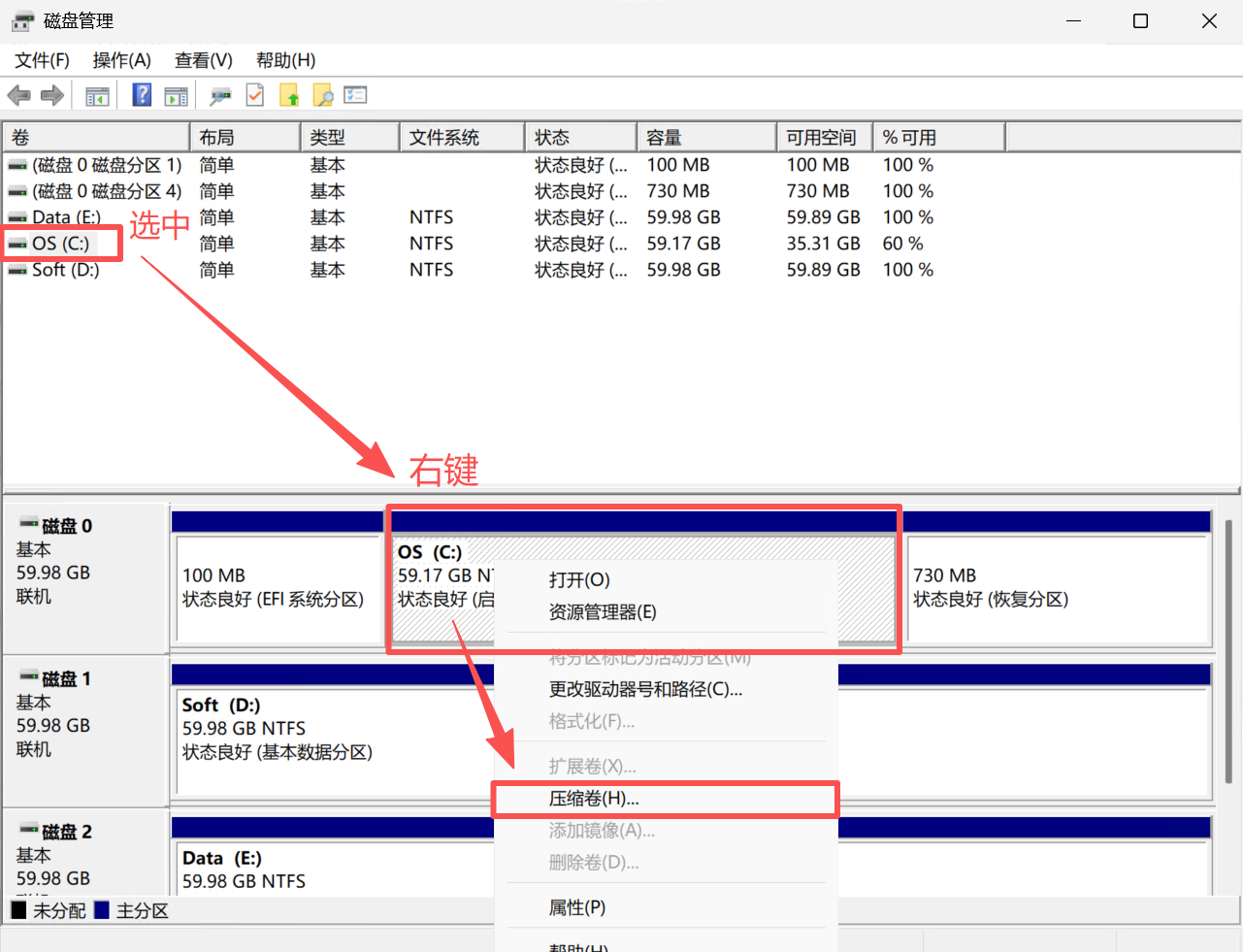This screenshot has height=952, width=1243.
Task: Select the Soft (D:) volume row
Action: click(60, 270)
